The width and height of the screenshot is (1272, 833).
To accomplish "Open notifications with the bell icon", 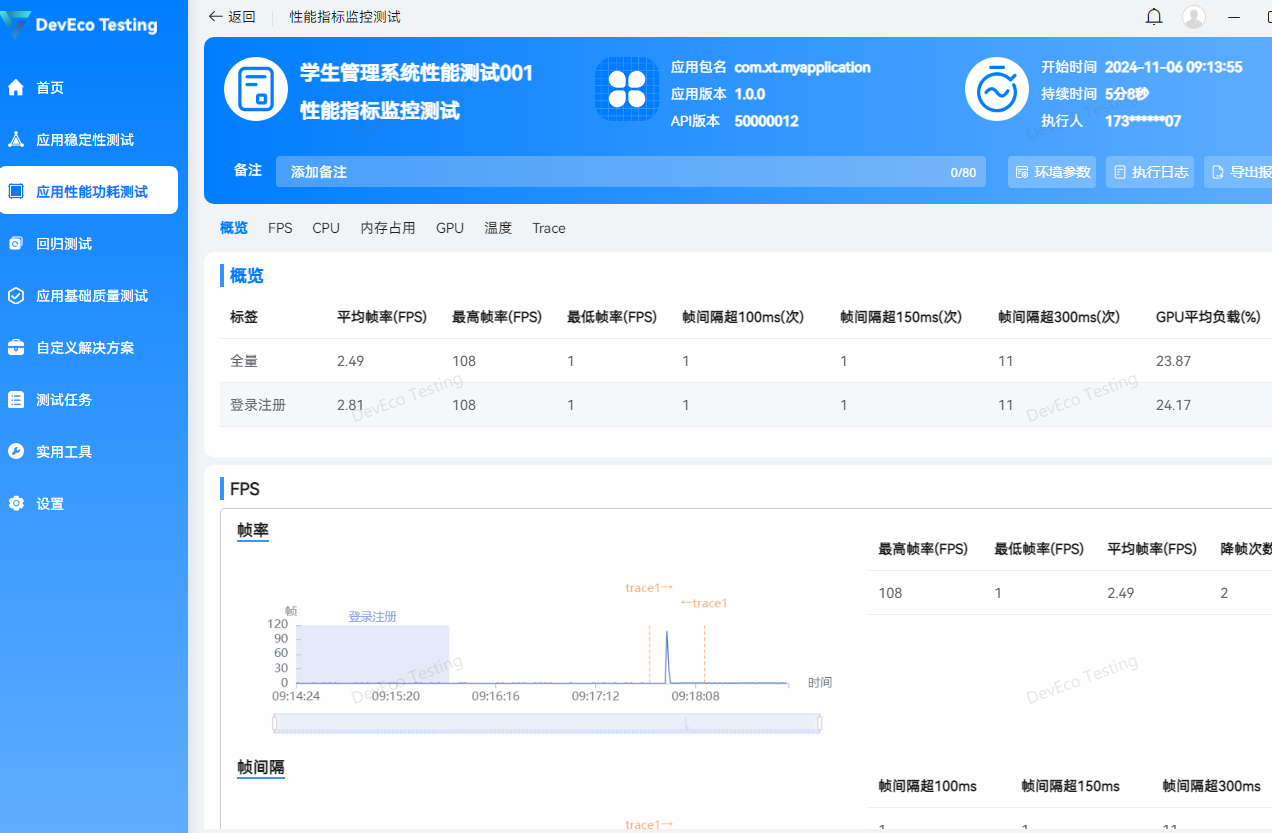I will pos(1154,17).
